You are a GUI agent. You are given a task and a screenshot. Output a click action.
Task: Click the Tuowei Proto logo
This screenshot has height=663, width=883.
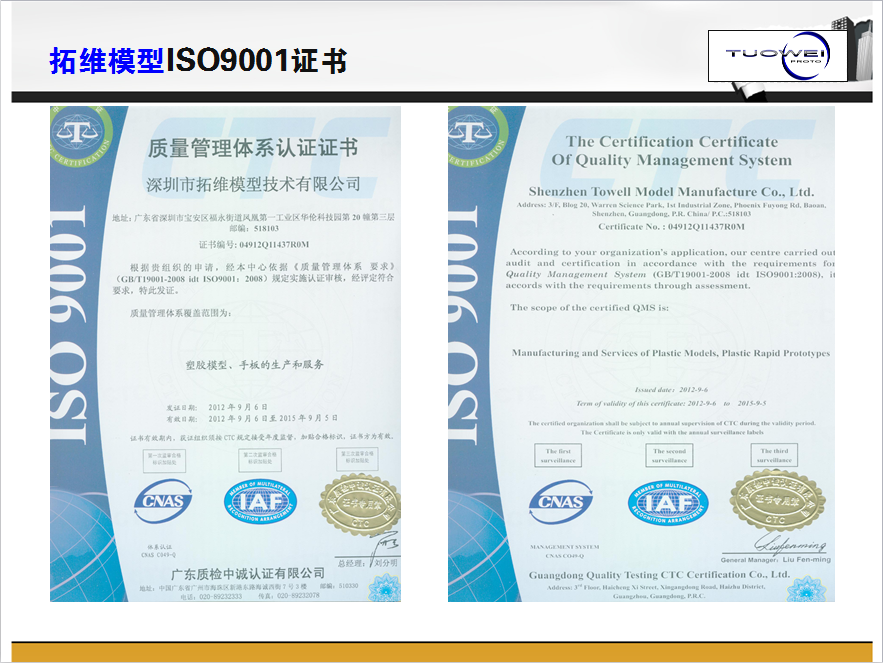click(777, 55)
